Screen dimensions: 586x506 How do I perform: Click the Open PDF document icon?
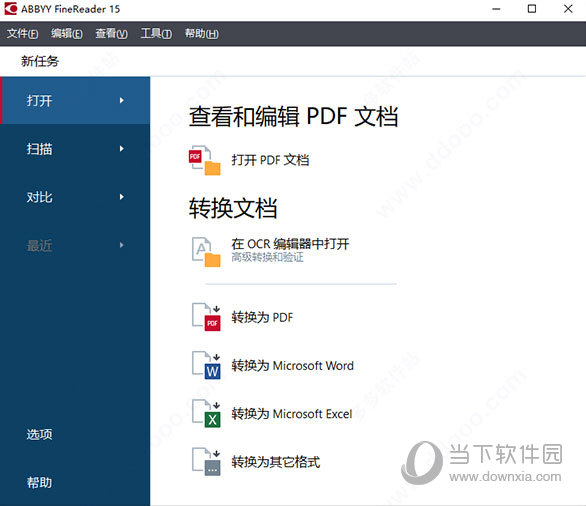point(205,160)
